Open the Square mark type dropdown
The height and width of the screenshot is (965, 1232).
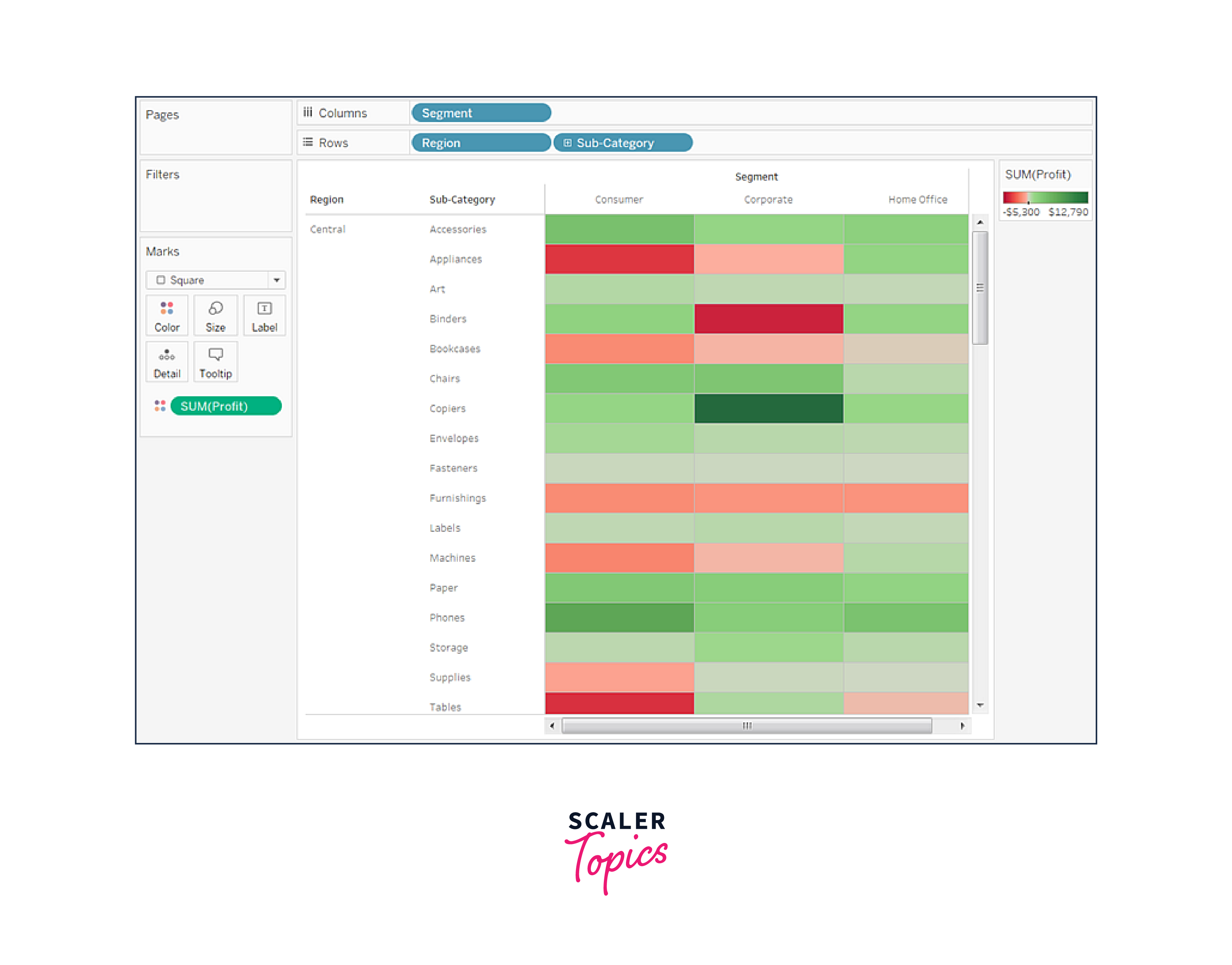coord(276,280)
